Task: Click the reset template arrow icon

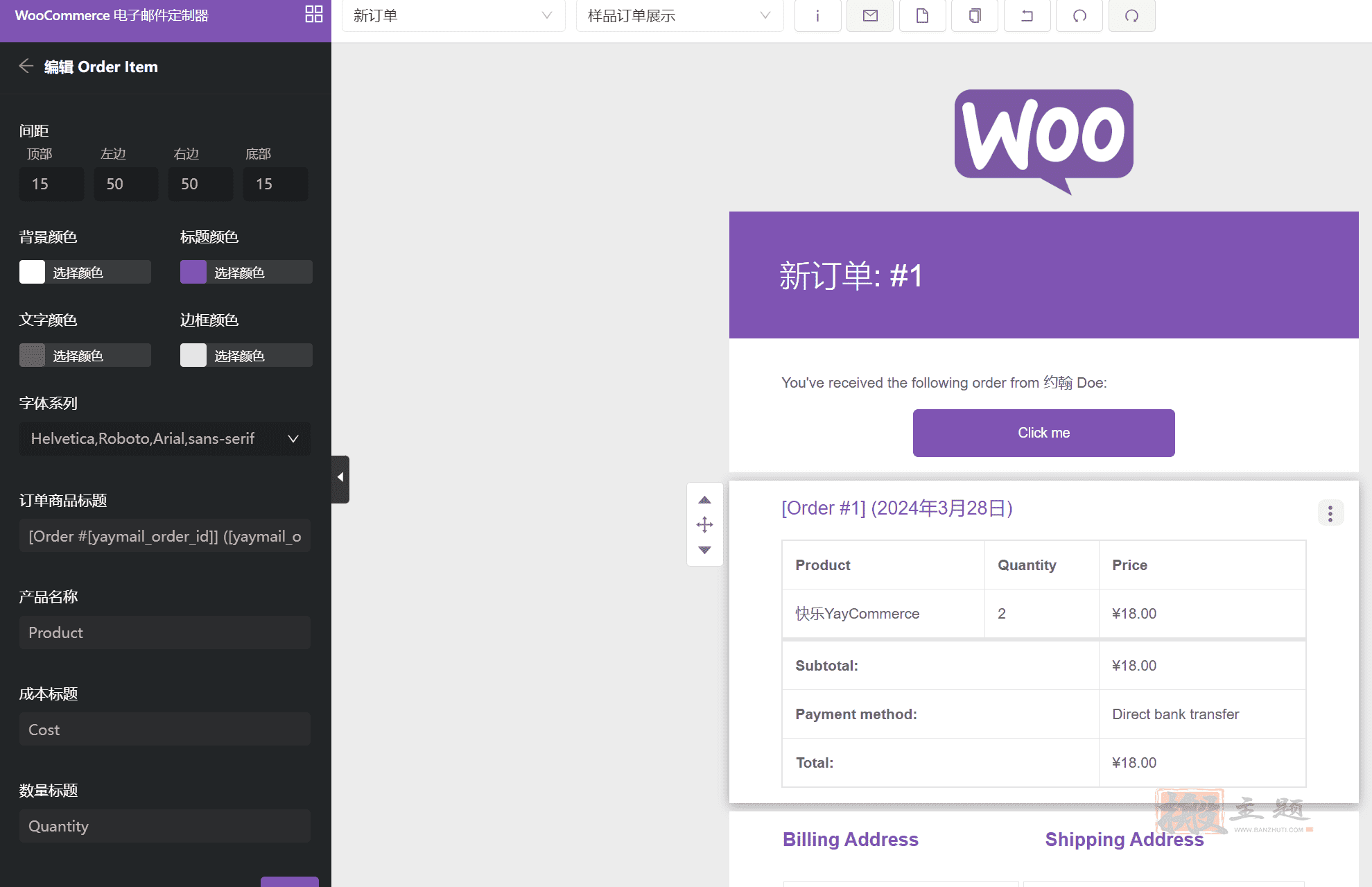Action: (1027, 15)
